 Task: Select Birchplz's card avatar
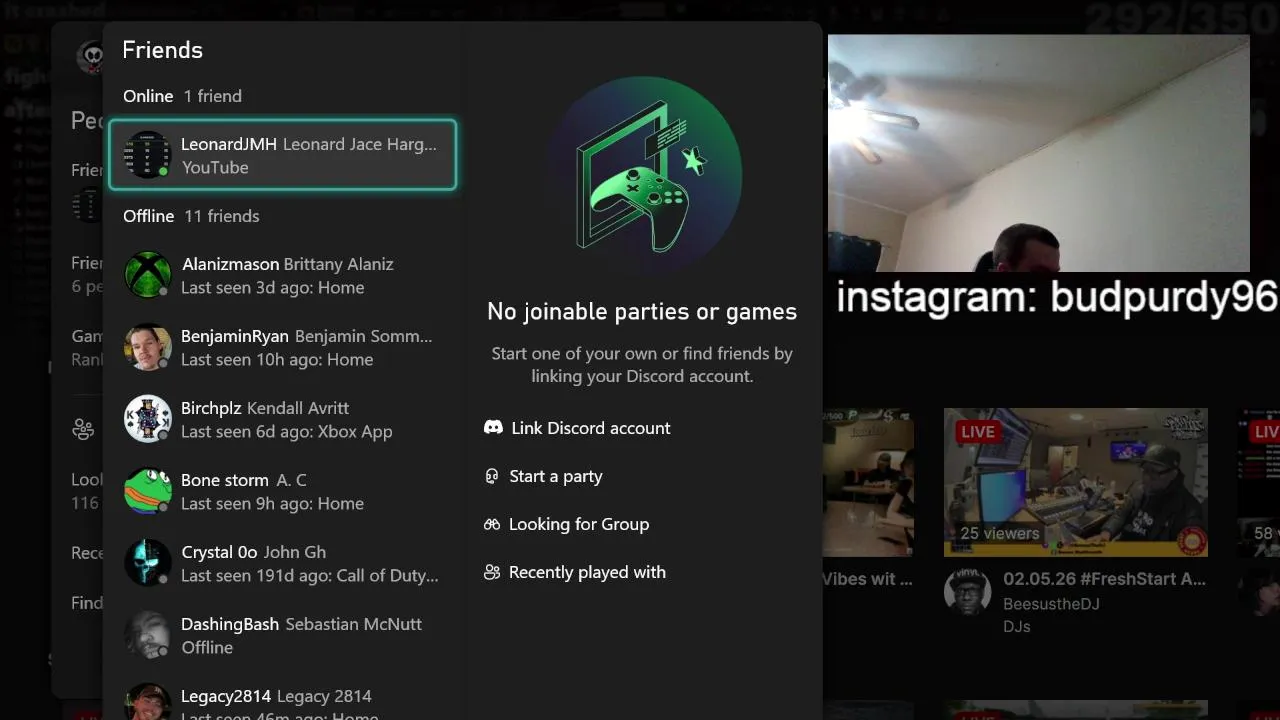tap(147, 419)
